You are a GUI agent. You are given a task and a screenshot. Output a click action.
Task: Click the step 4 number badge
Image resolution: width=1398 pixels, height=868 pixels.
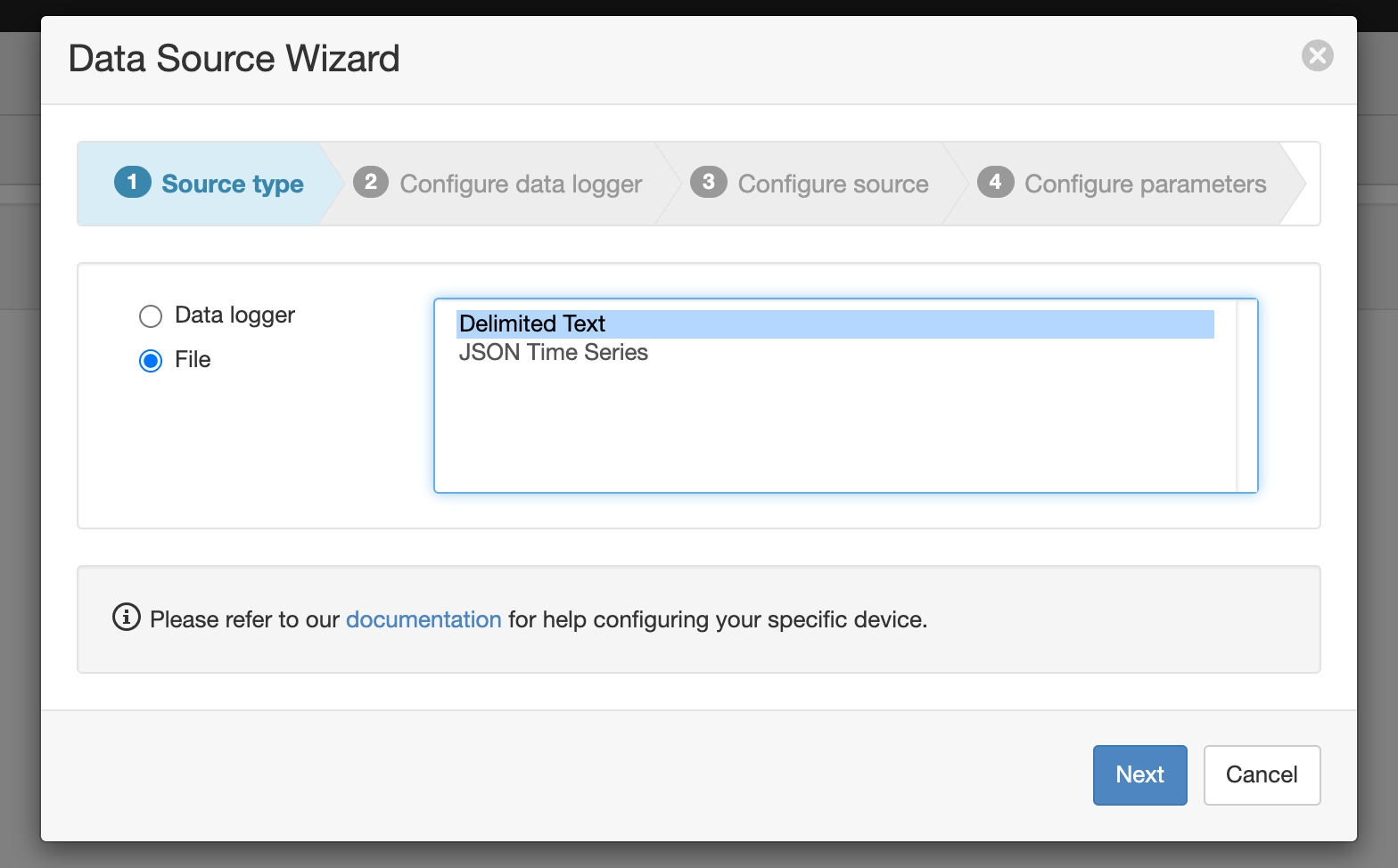click(x=995, y=183)
